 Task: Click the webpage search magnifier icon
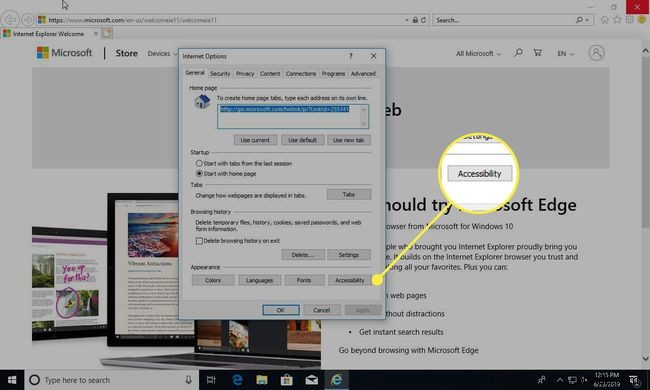518,53
